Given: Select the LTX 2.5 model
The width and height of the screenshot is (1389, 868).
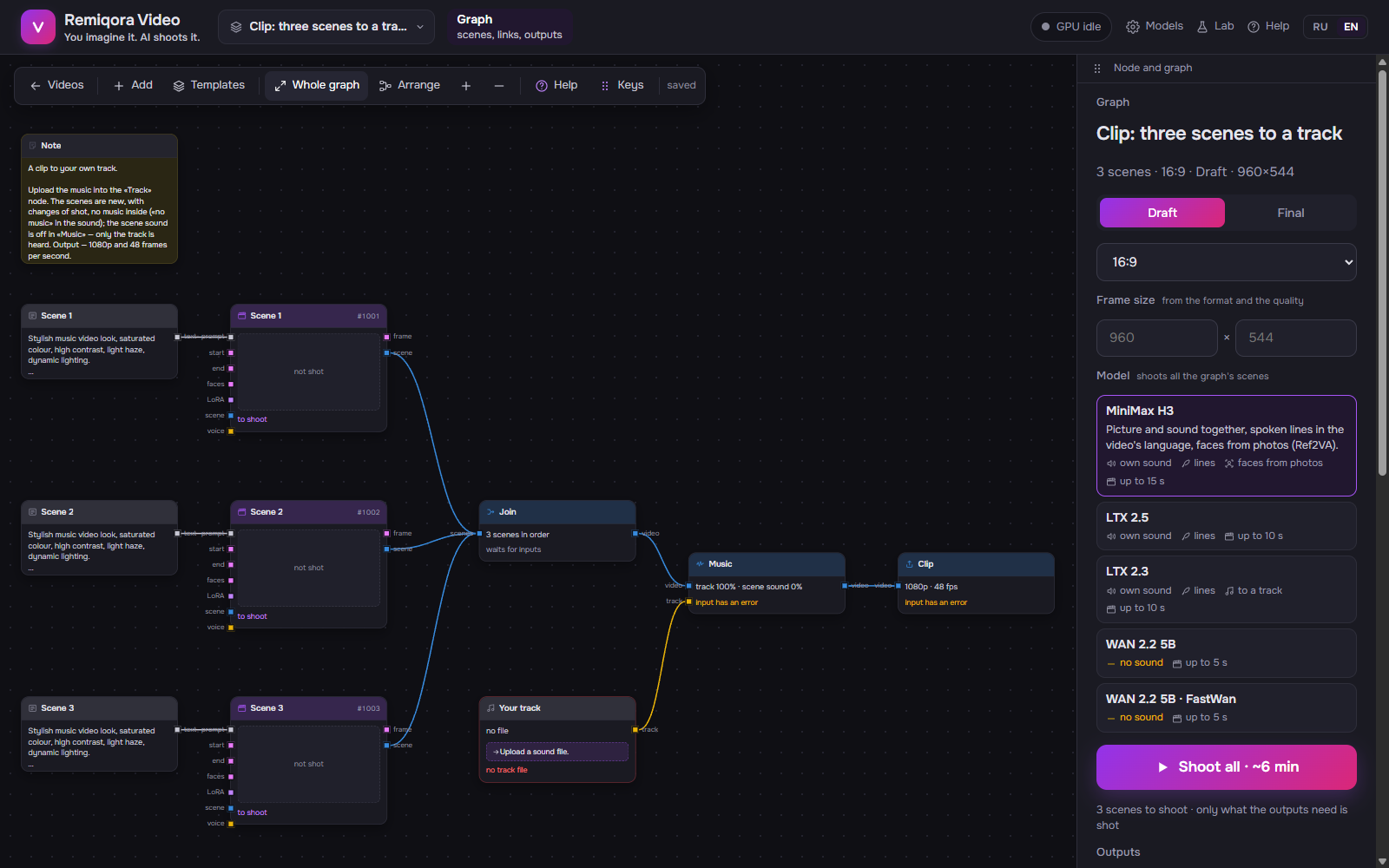Looking at the screenshot, I should pyautogui.click(x=1227, y=526).
